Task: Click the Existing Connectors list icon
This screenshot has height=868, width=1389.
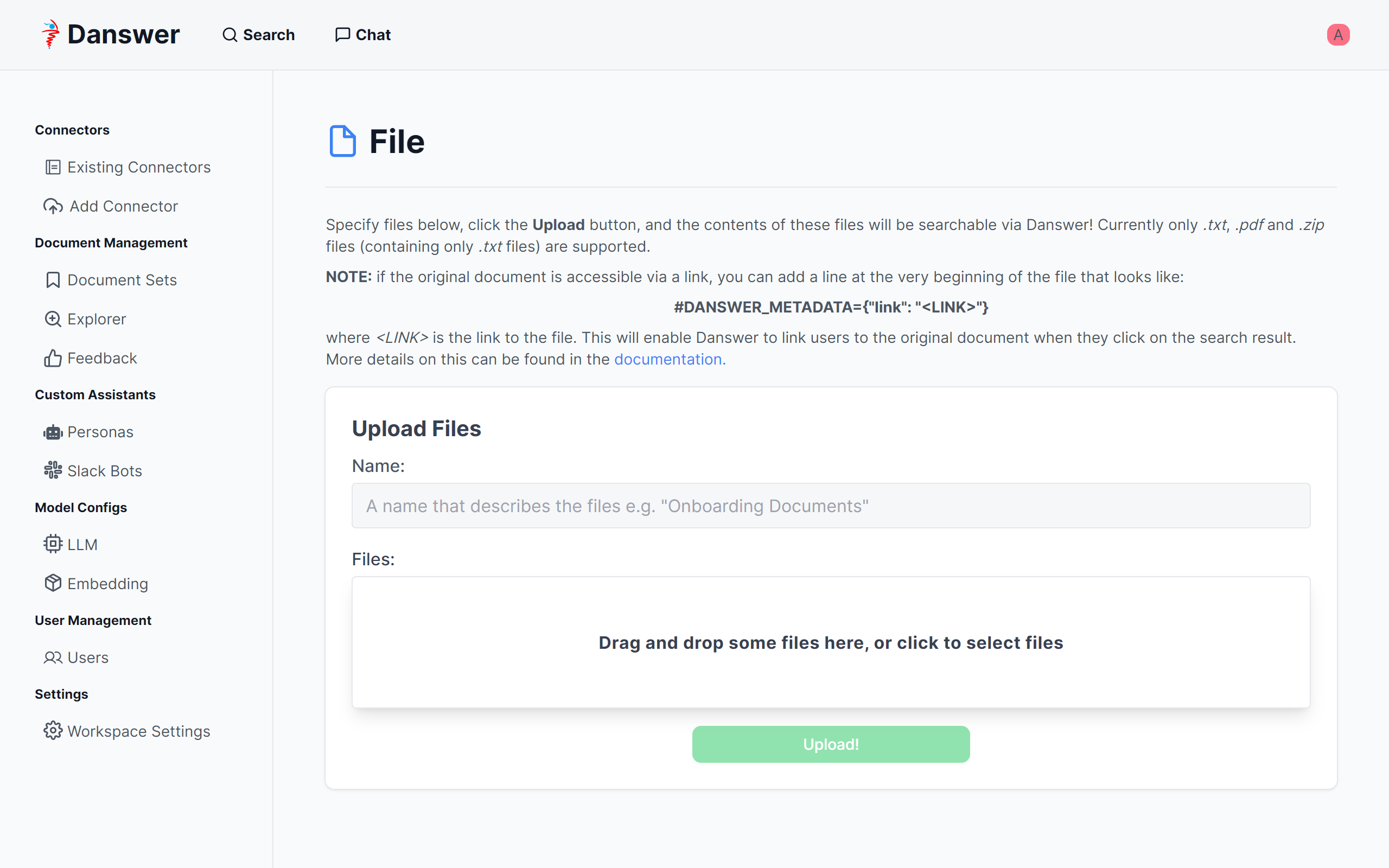Action: [53, 167]
